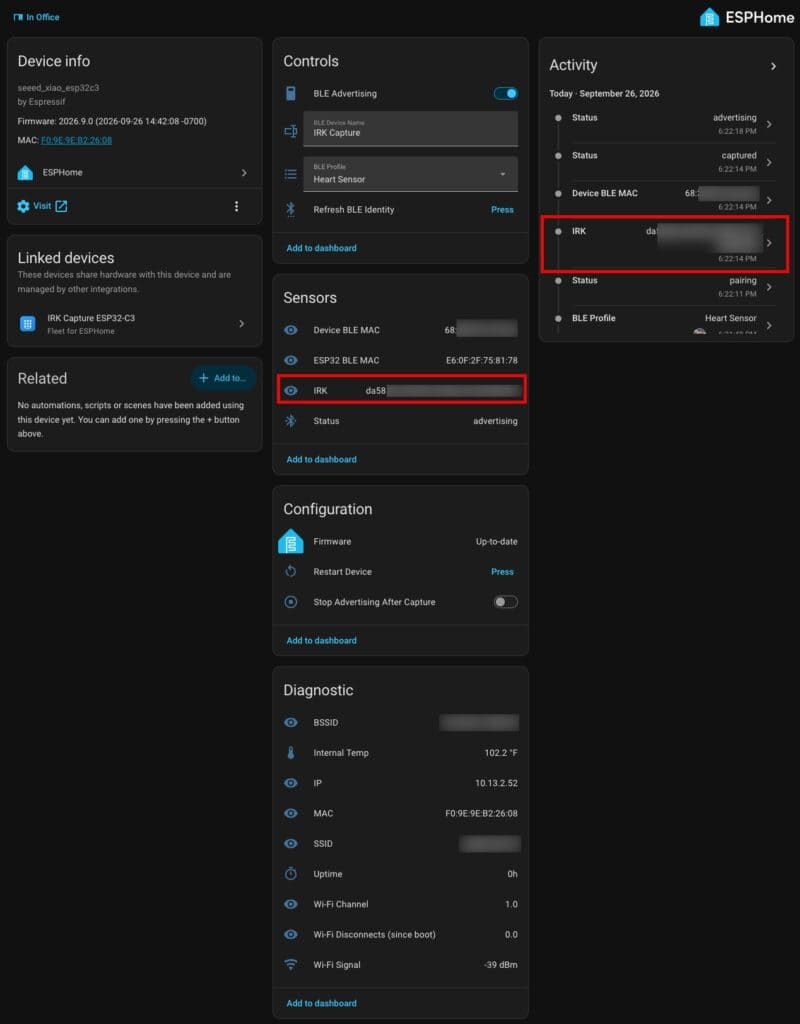Click the Stop Advertising After Capture icon
The image size is (800, 1024).
coord(291,602)
